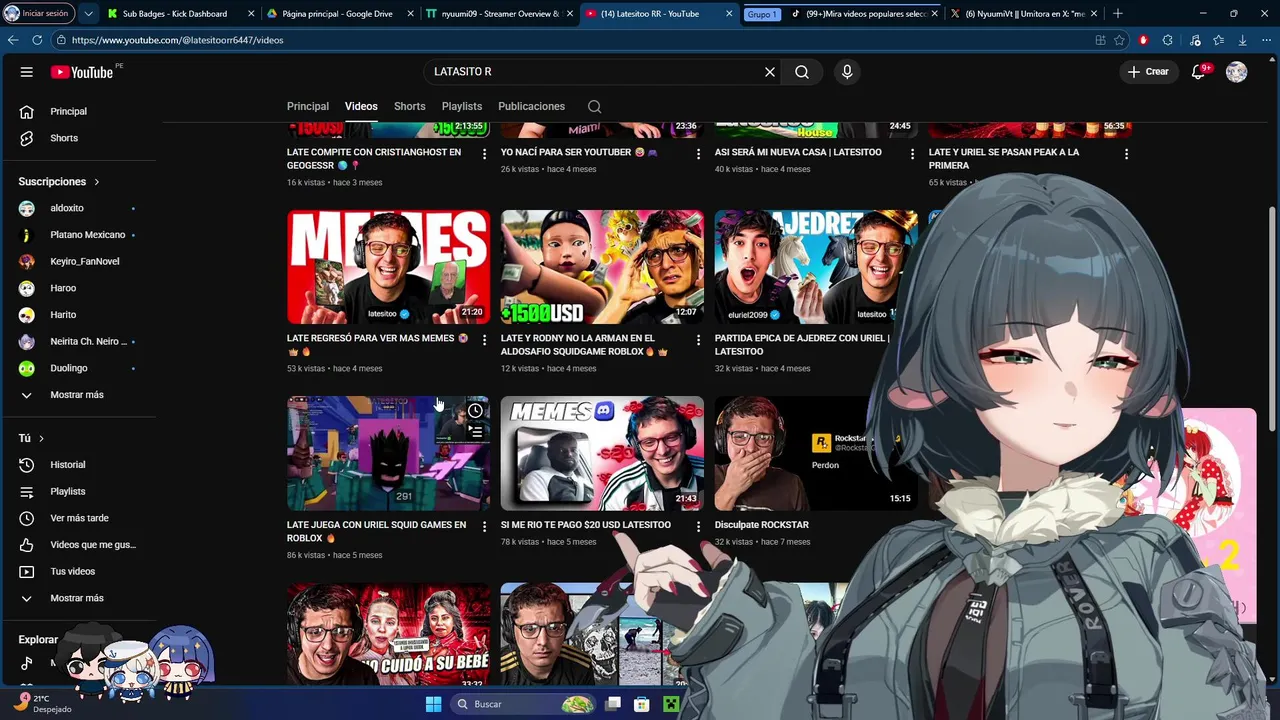The image size is (1280, 720).
Task: Click the Iniciar sesión profile button
Action: pos(38,14)
